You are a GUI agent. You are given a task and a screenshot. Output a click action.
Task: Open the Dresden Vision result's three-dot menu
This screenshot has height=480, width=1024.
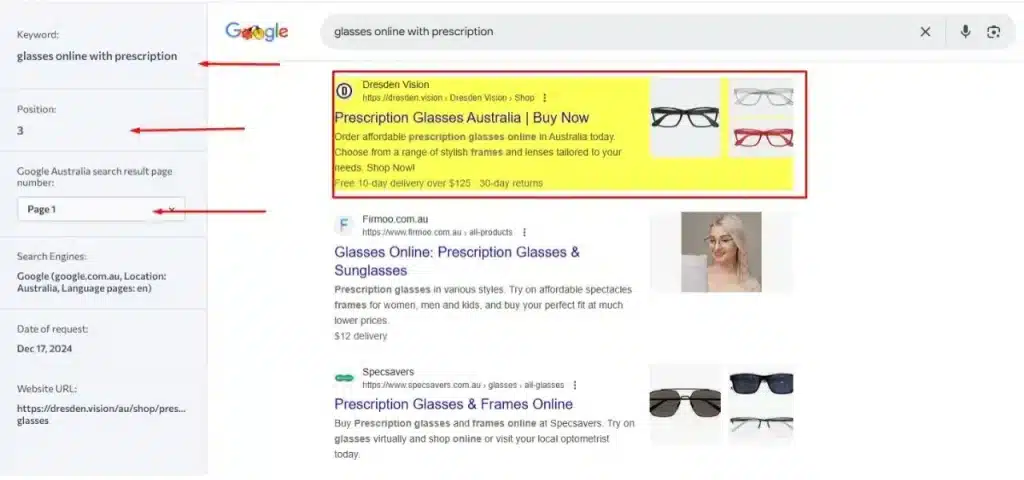coord(545,98)
